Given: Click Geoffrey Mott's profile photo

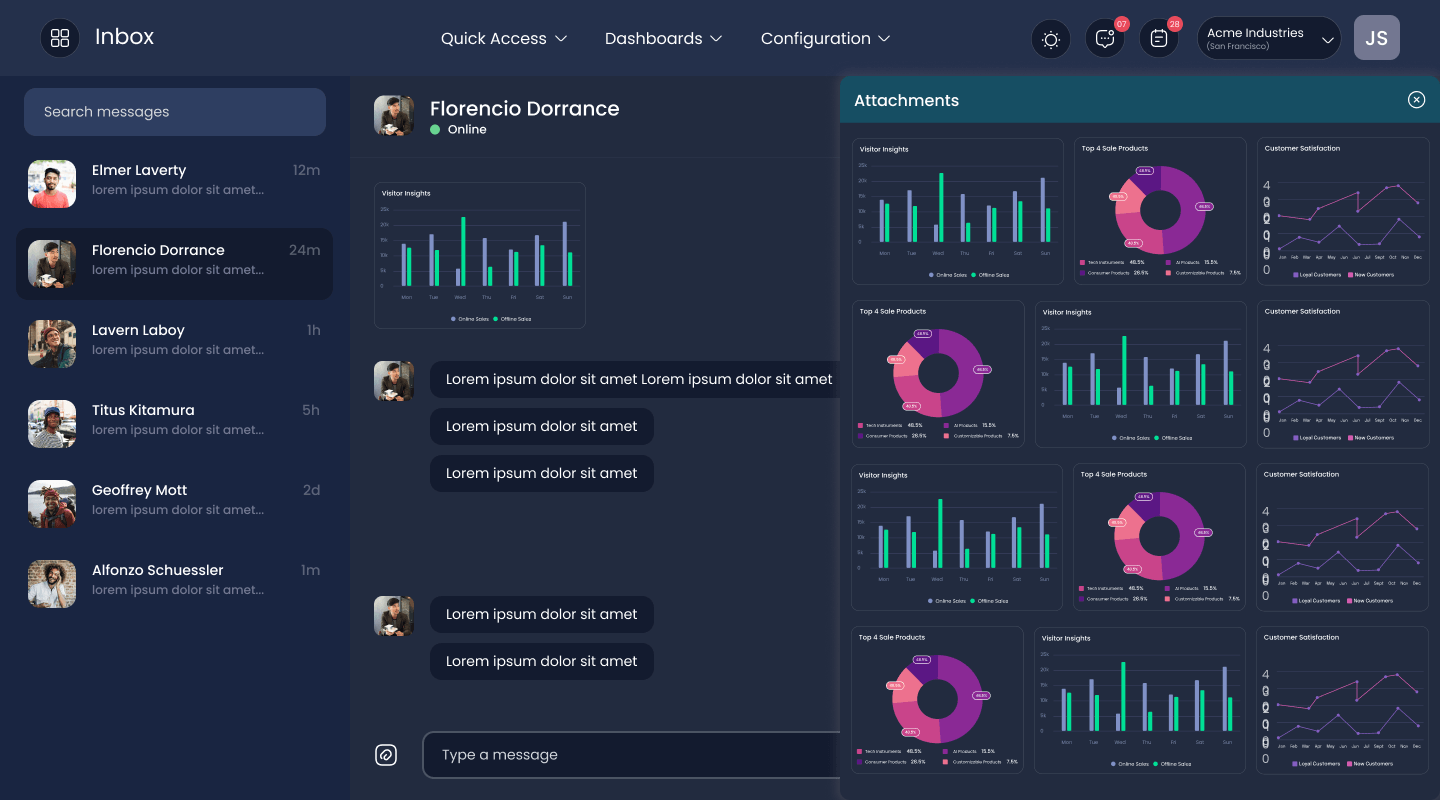Looking at the screenshot, I should click(x=52, y=504).
